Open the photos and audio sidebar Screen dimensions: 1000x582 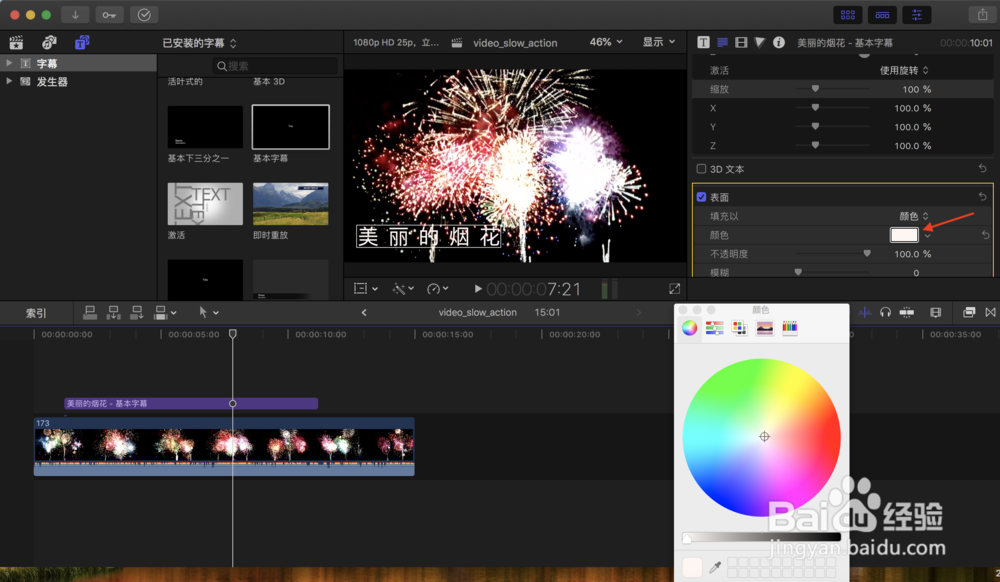tap(49, 43)
